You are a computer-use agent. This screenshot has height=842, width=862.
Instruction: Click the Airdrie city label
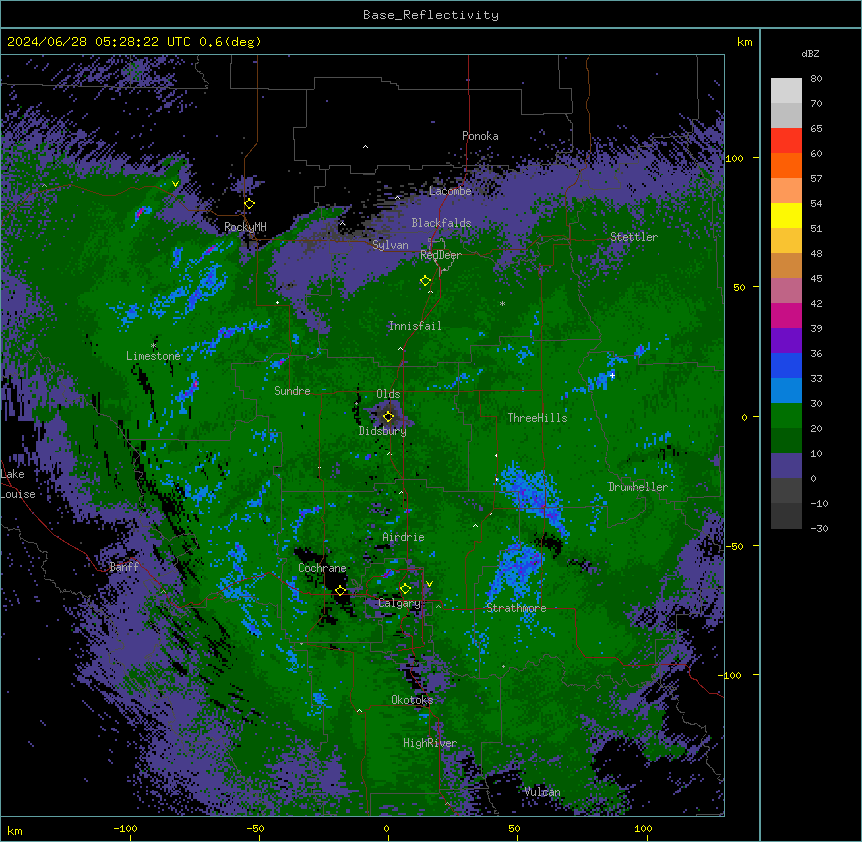(x=403, y=537)
